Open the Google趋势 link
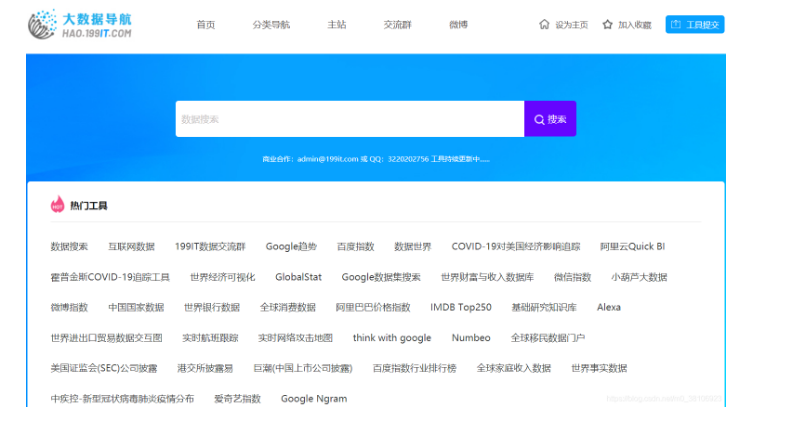Screen dimensions: 792x422 [x=291, y=247]
